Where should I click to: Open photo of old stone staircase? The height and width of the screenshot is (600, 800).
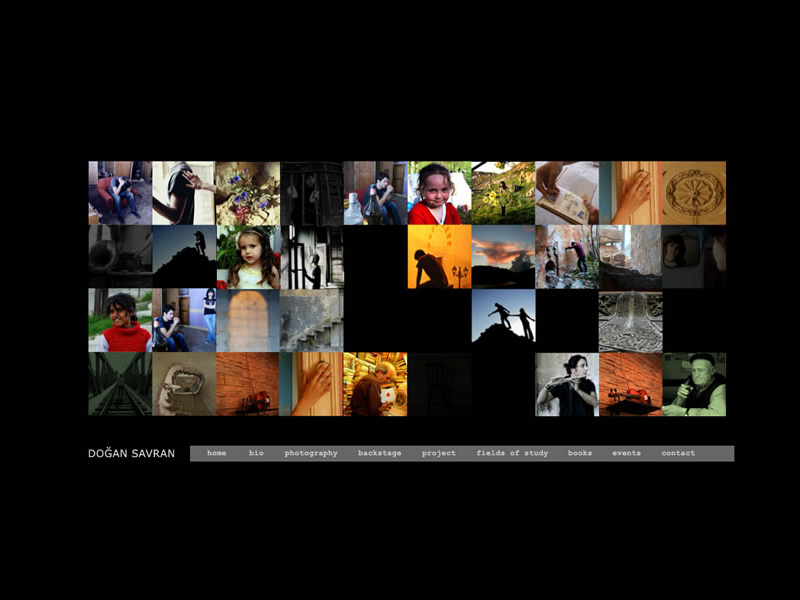point(312,320)
